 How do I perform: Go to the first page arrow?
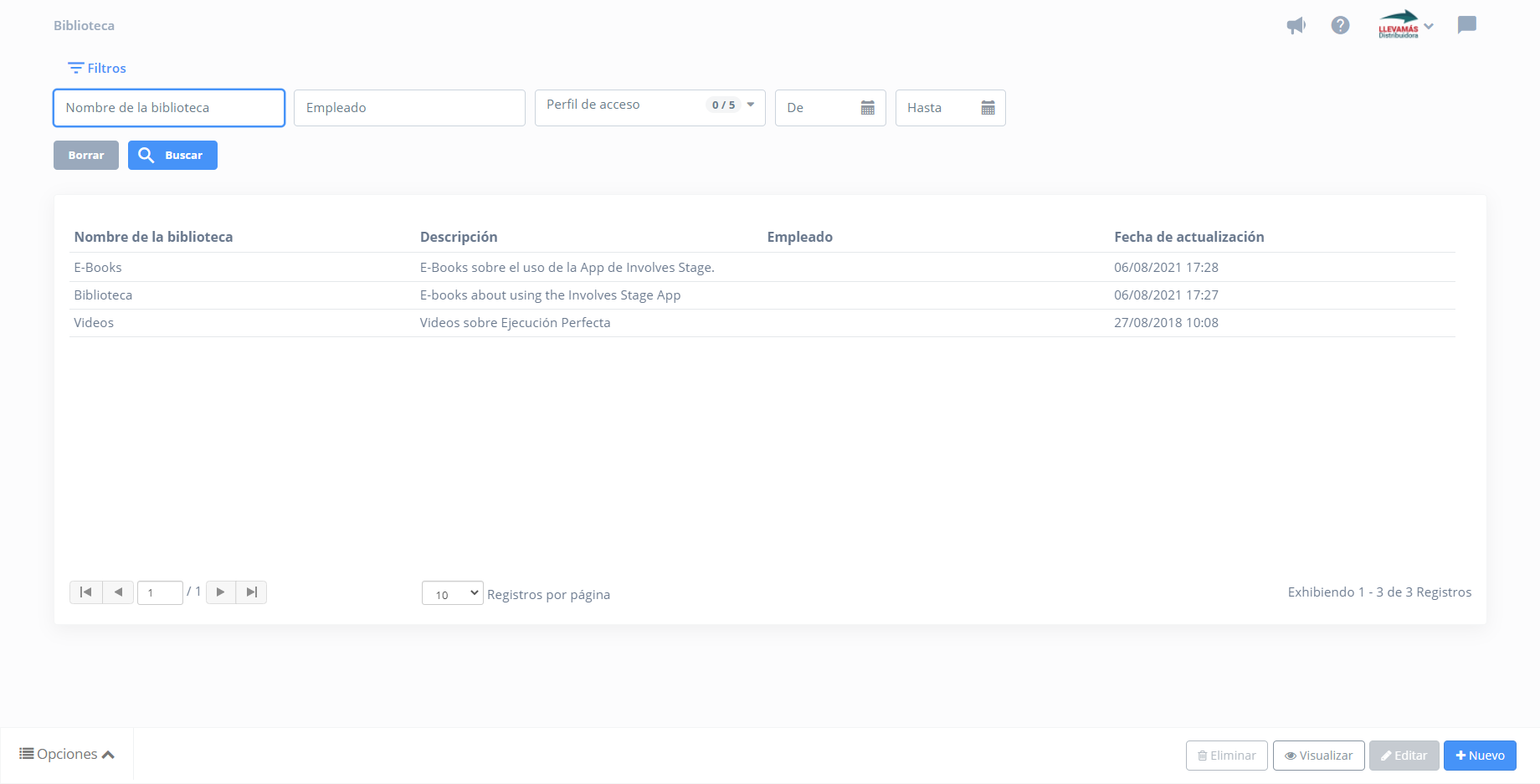(85, 592)
